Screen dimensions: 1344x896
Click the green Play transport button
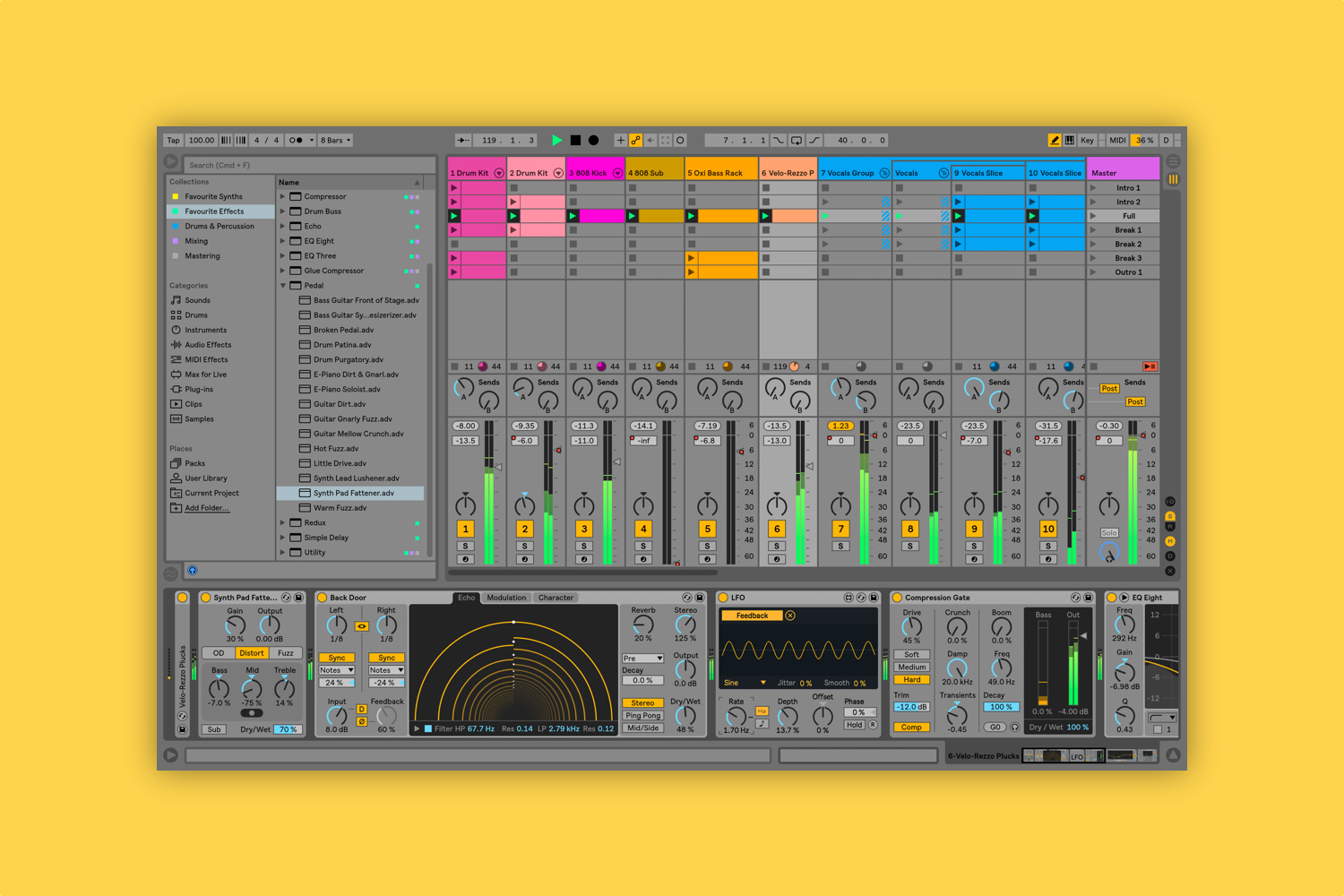click(557, 140)
